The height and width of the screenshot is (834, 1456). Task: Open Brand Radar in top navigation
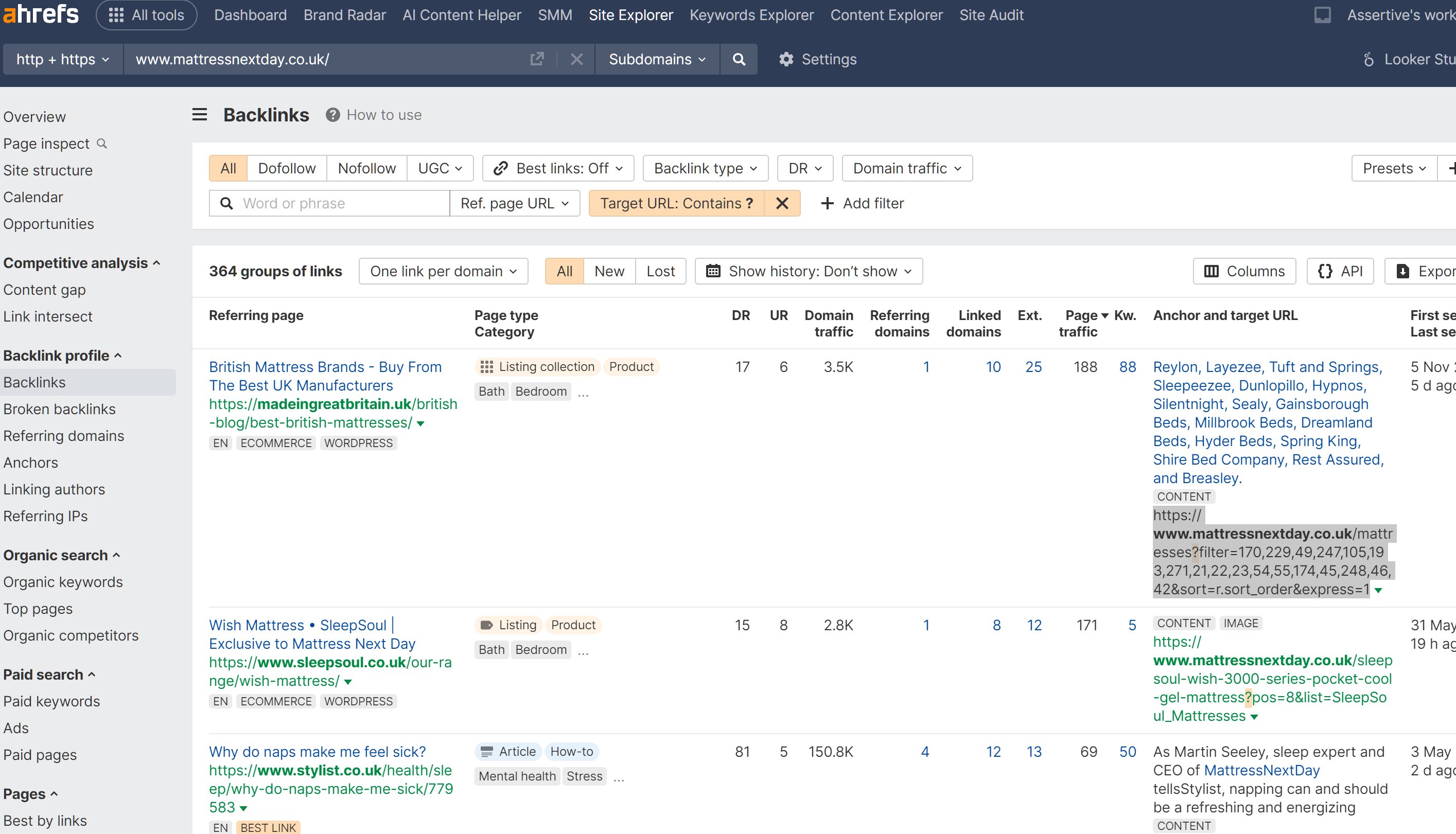pos(345,15)
